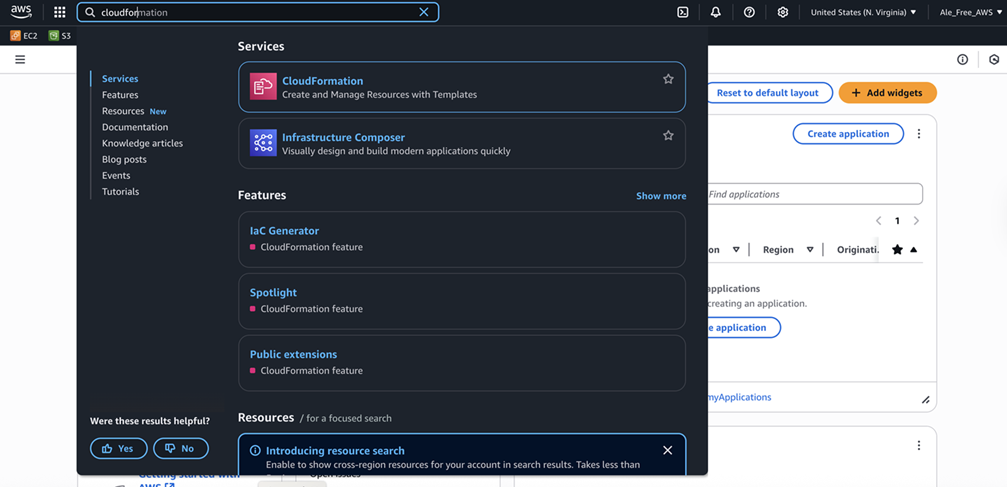Open the hexagon panel icon at top right

pyautogui.click(x=994, y=60)
